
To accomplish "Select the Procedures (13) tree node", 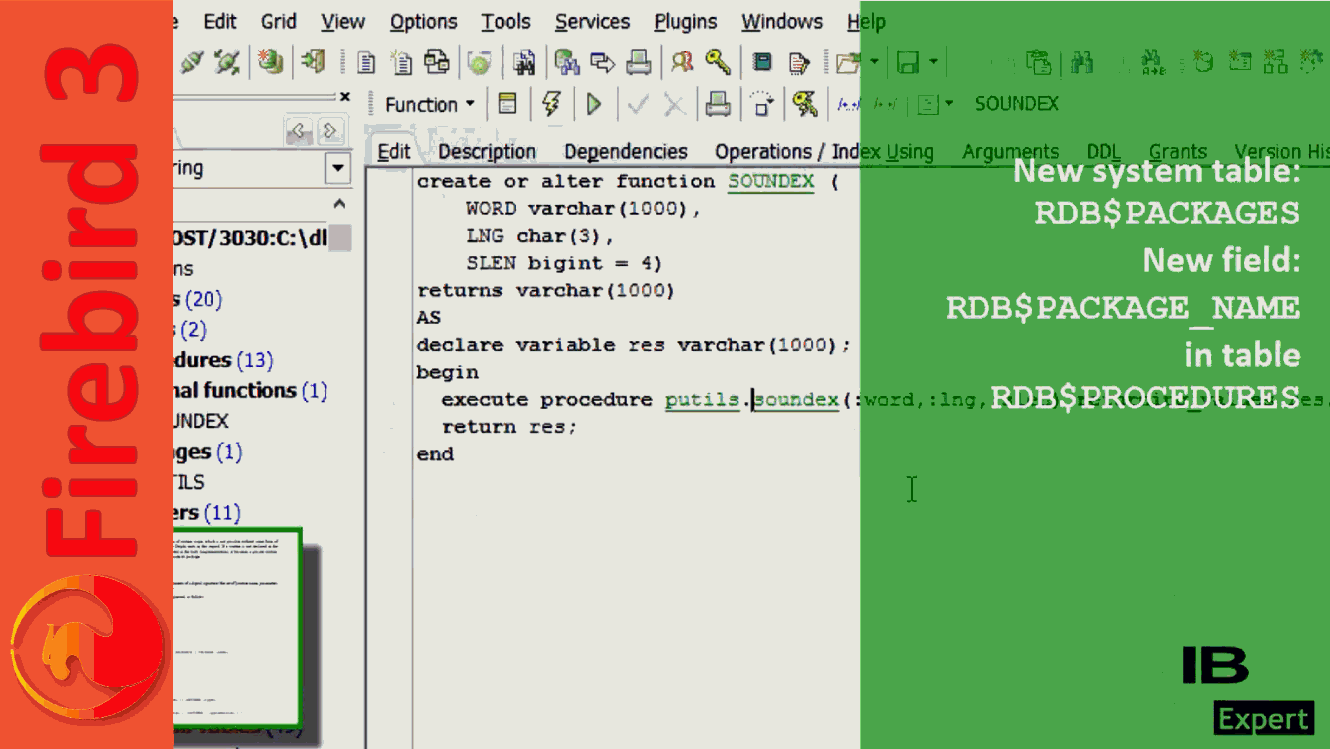I will pos(224,360).
